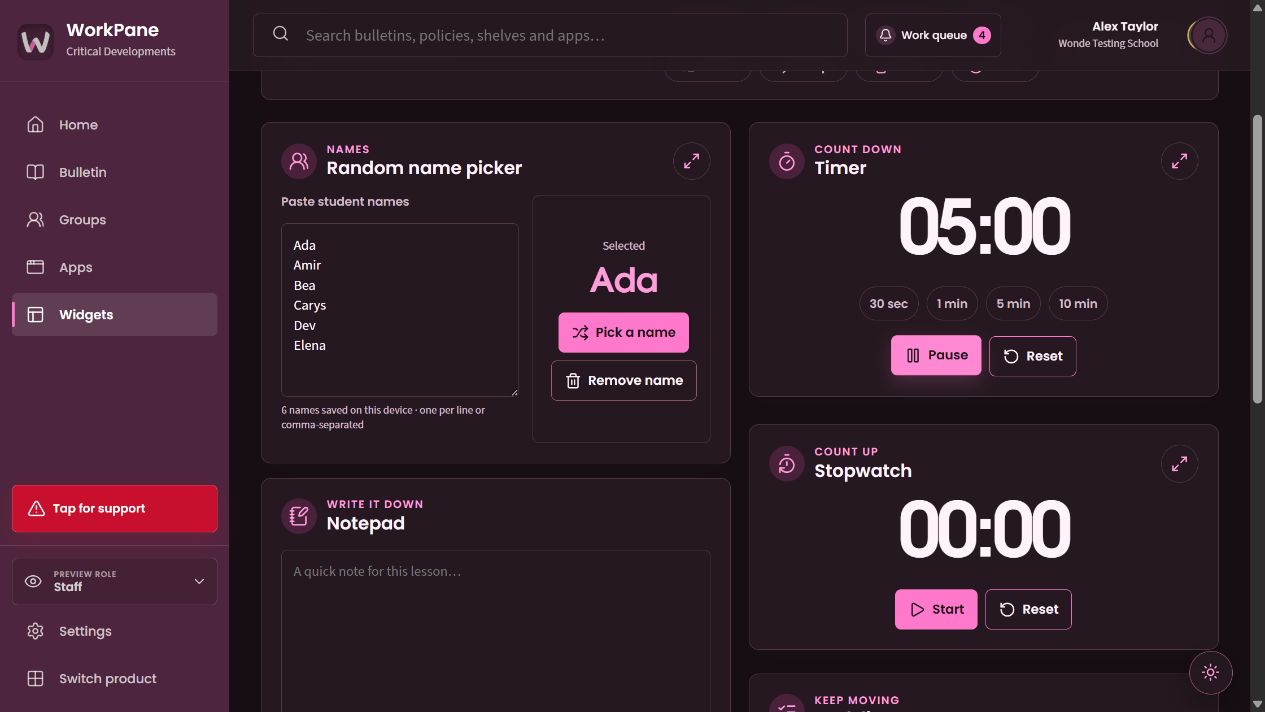Reset the Stopwatch
The width and height of the screenshot is (1265, 712).
(x=1028, y=609)
